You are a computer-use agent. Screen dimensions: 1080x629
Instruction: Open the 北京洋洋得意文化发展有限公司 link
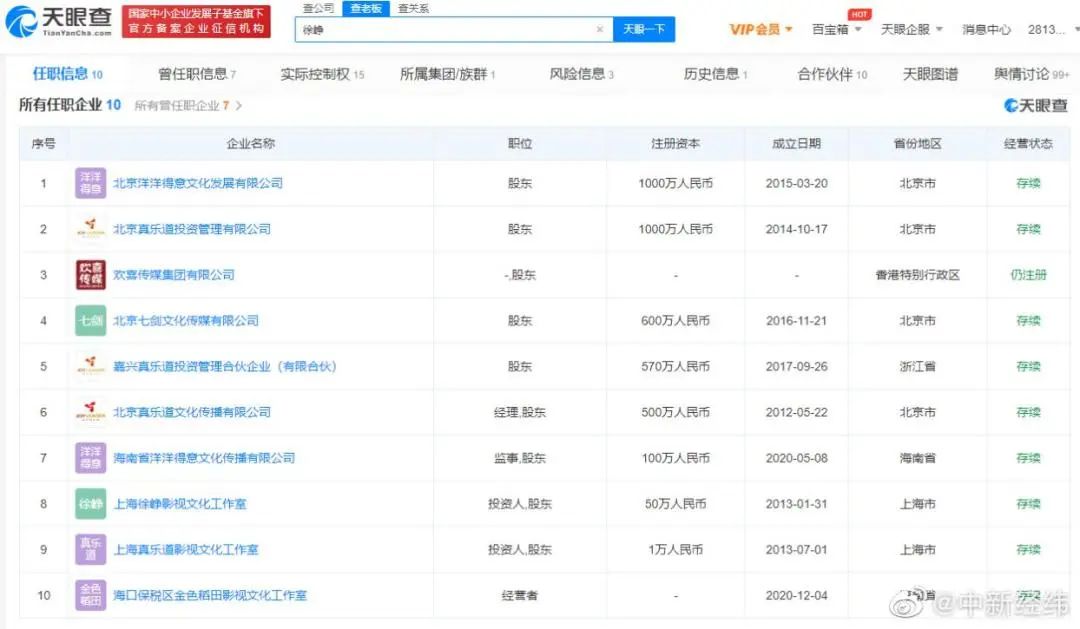click(x=198, y=183)
